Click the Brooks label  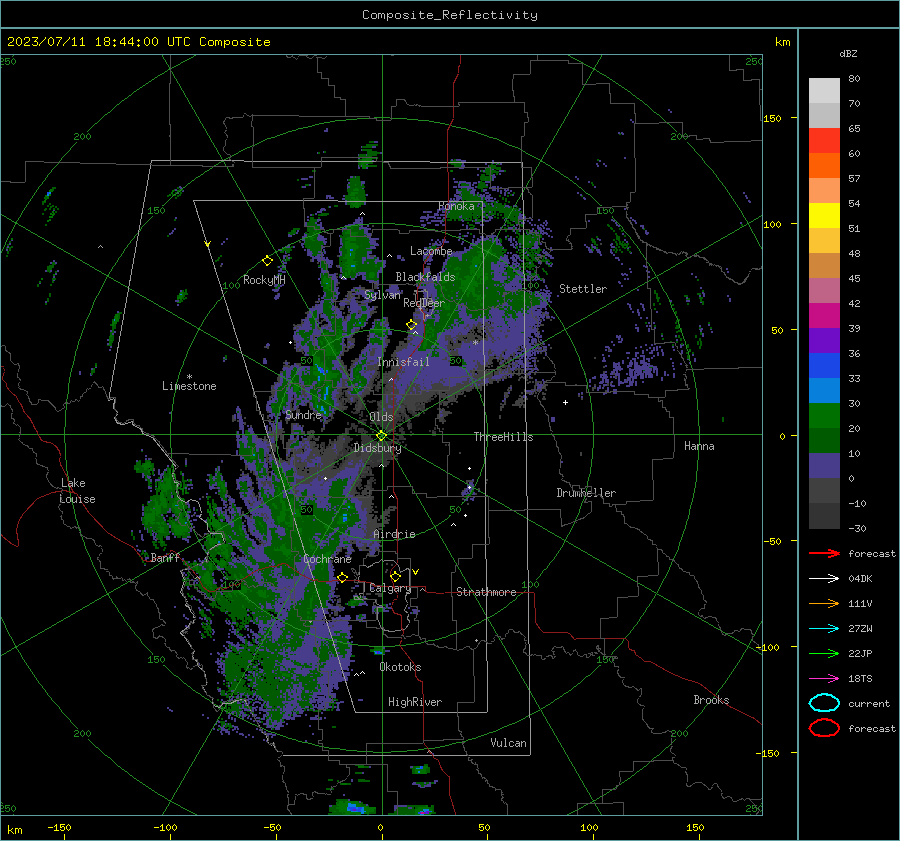click(x=711, y=700)
